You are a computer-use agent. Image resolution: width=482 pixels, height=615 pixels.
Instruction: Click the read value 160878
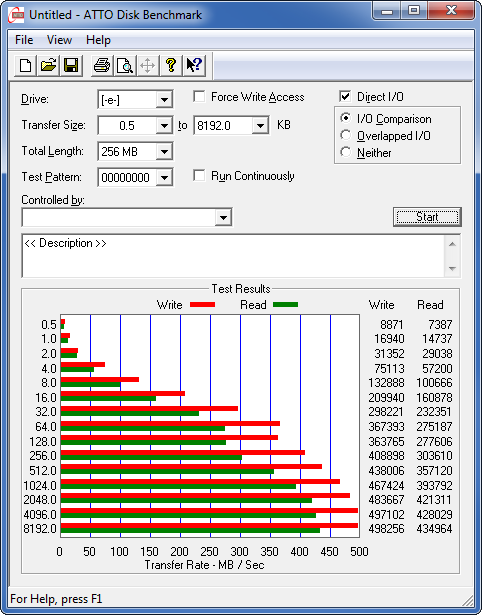click(434, 398)
